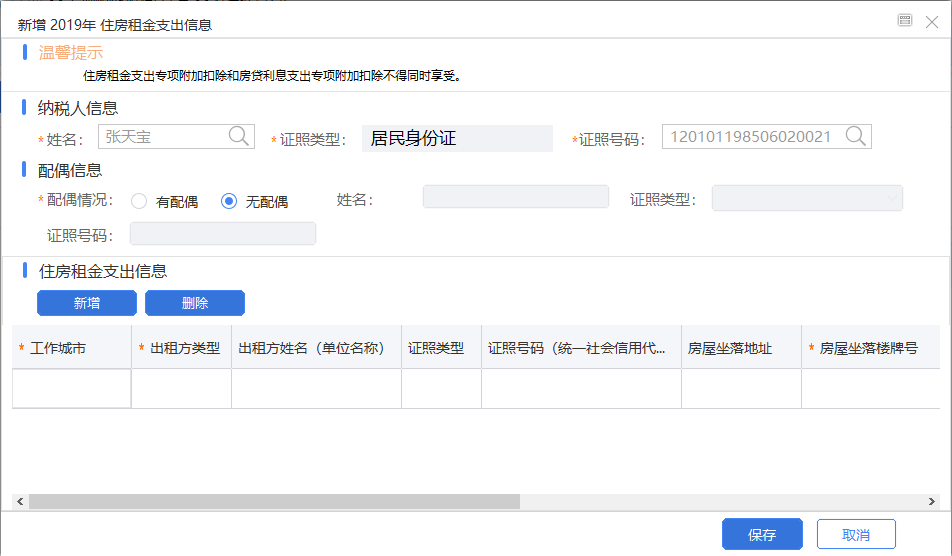Click the 出租方类型 column header
The width and height of the screenshot is (952, 556).
[x=182, y=347]
